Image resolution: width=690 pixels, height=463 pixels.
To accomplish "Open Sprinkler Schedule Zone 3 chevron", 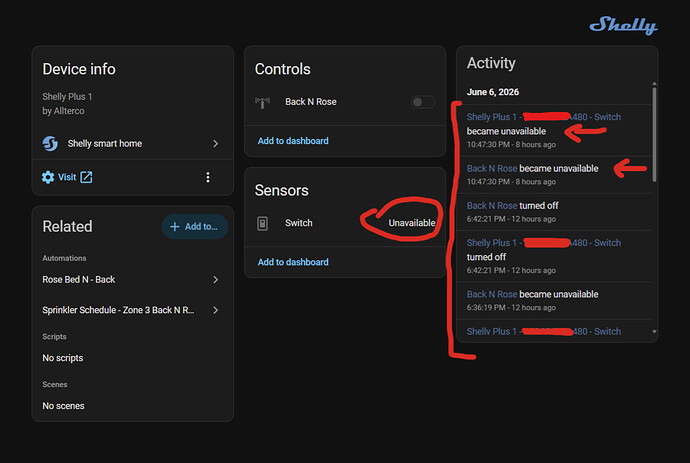I will 216,310.
